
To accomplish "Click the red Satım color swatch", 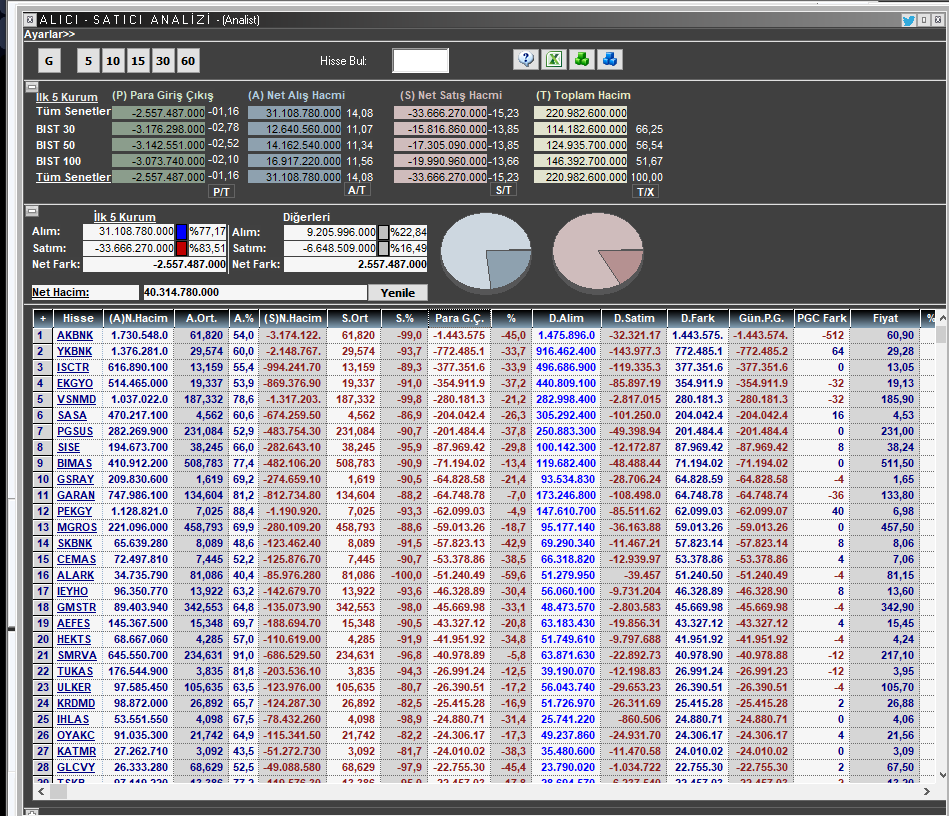I will (x=182, y=248).
